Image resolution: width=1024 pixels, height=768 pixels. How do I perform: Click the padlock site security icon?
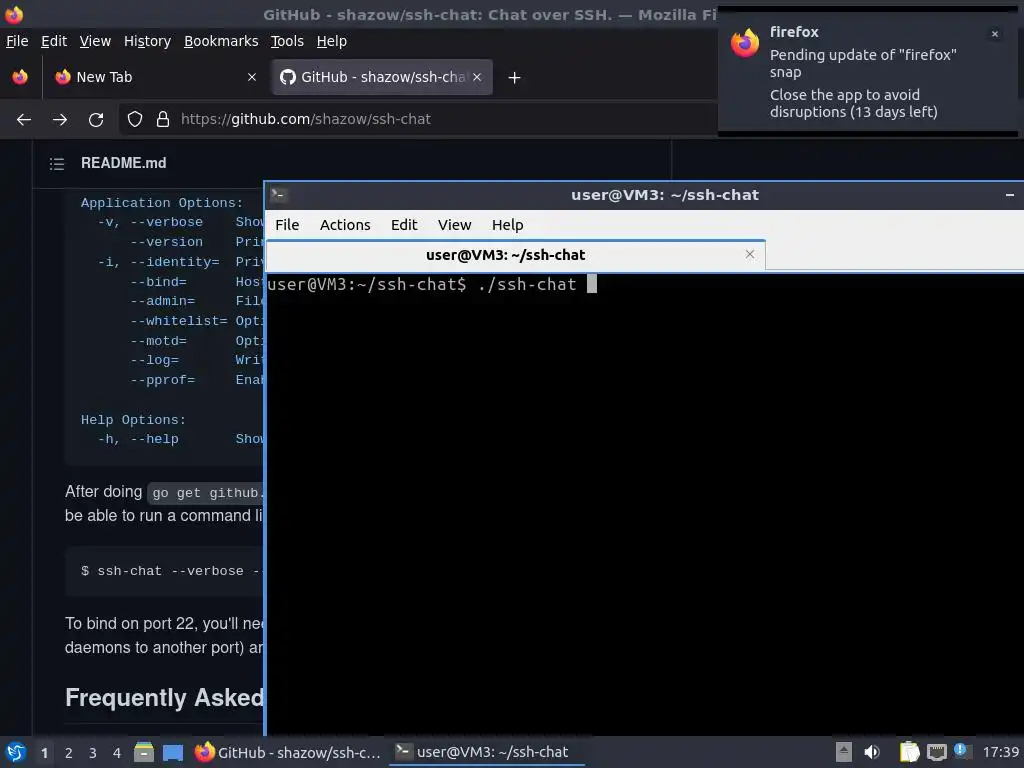[163, 120]
